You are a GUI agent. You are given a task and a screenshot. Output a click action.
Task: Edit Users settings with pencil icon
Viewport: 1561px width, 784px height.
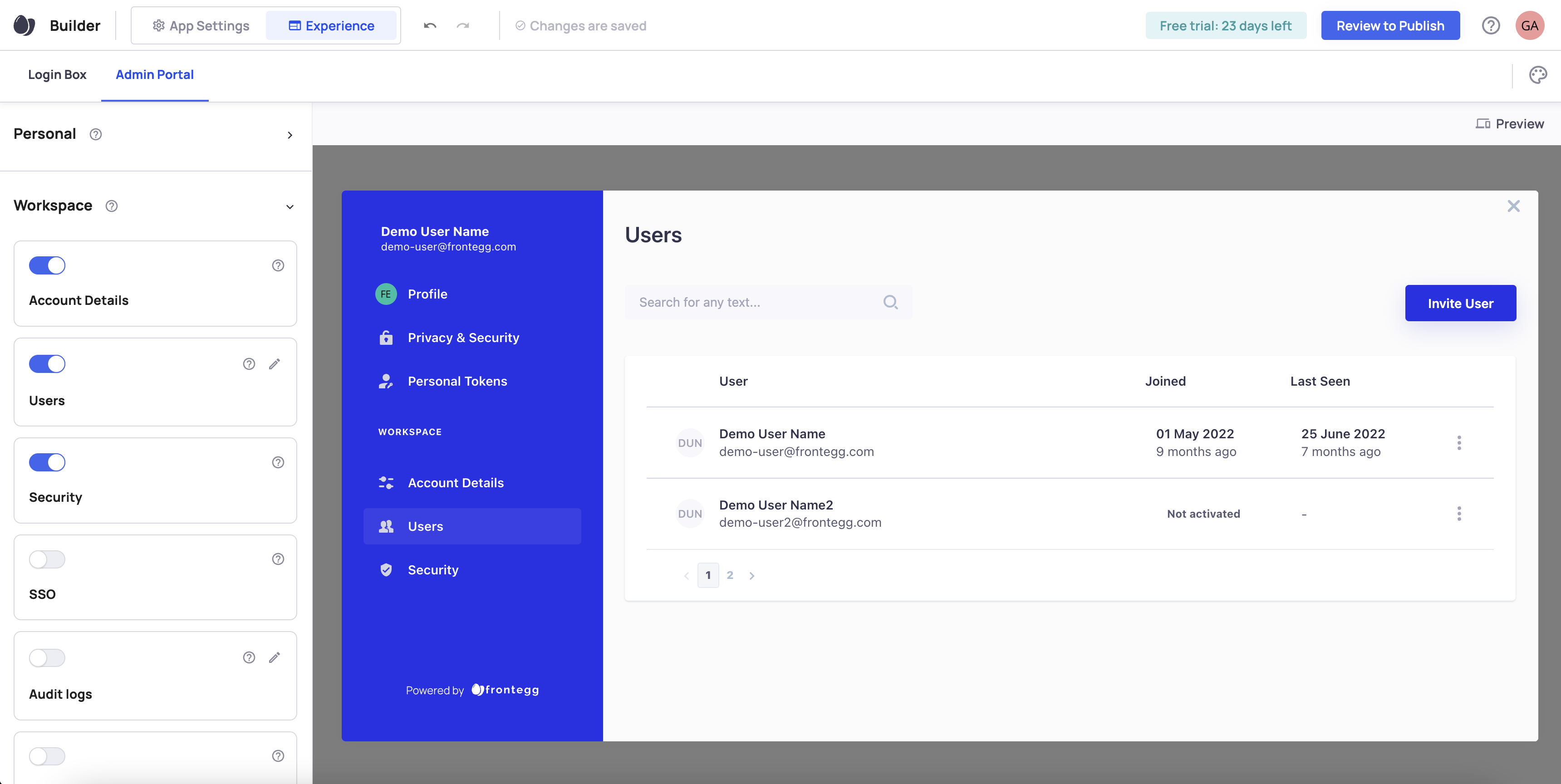point(275,363)
